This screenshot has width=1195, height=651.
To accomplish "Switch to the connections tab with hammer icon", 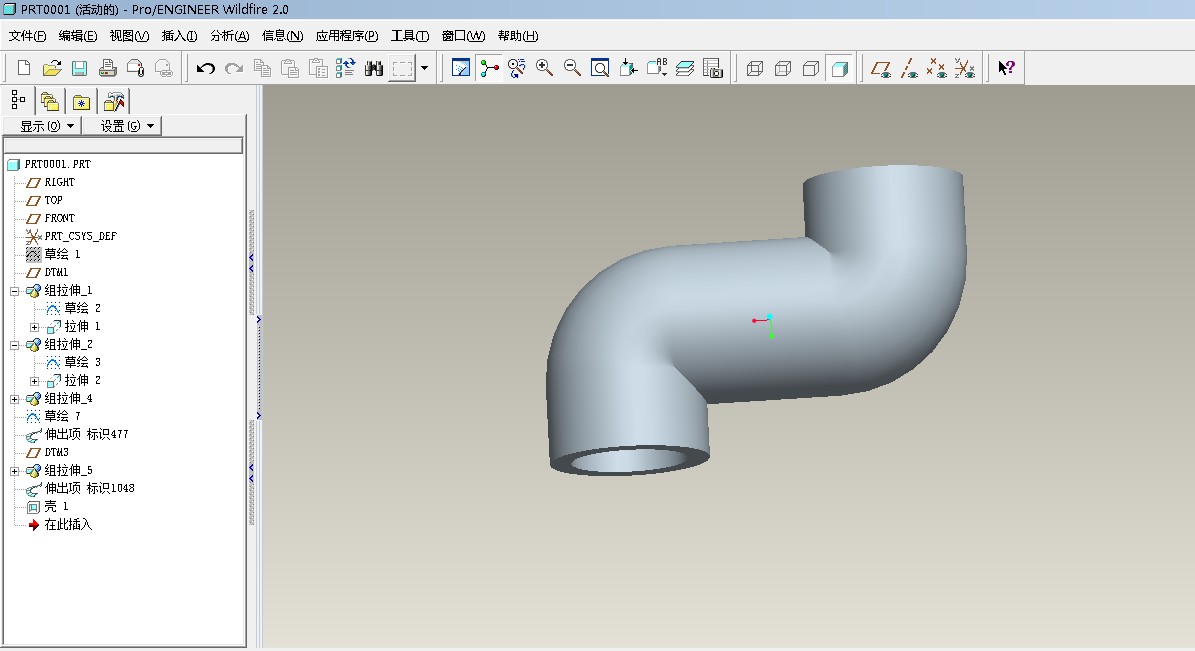I will [114, 101].
